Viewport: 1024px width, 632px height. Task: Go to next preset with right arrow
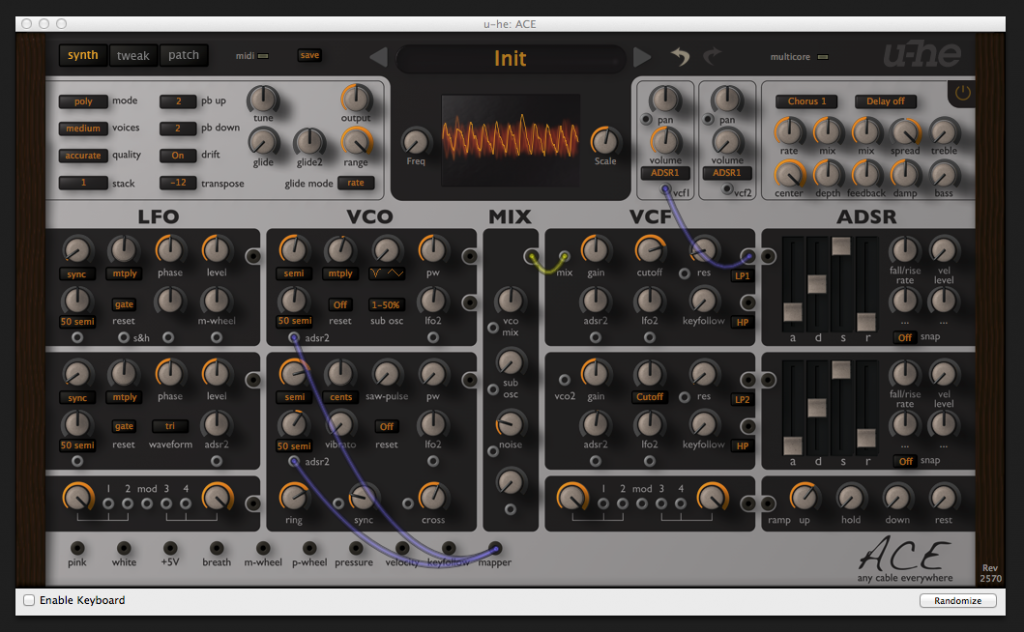pos(642,57)
